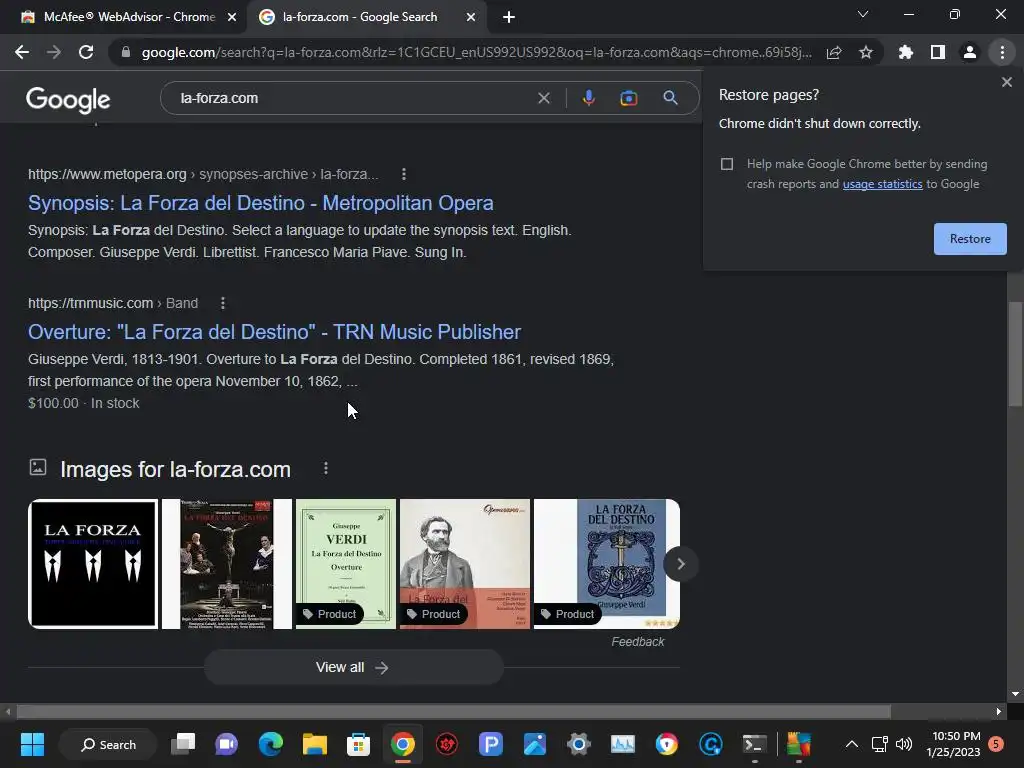Open Settings gear on taskbar
This screenshot has height=768, width=1024.
pyautogui.click(x=579, y=744)
